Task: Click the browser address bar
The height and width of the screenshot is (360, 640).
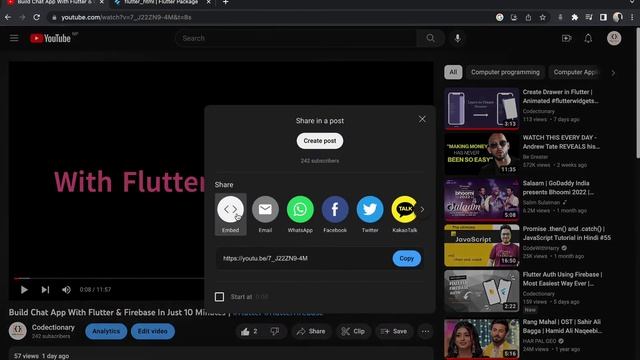Action: pyautogui.click(x=269, y=17)
